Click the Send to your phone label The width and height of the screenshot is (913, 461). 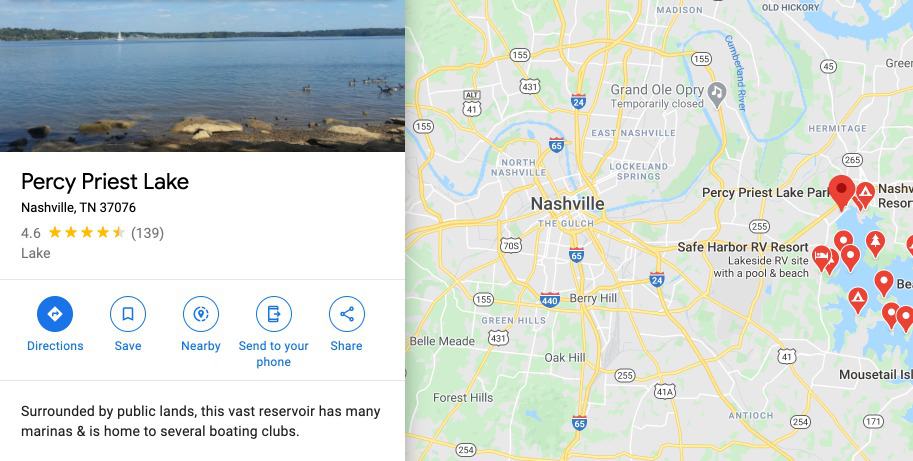click(273, 354)
